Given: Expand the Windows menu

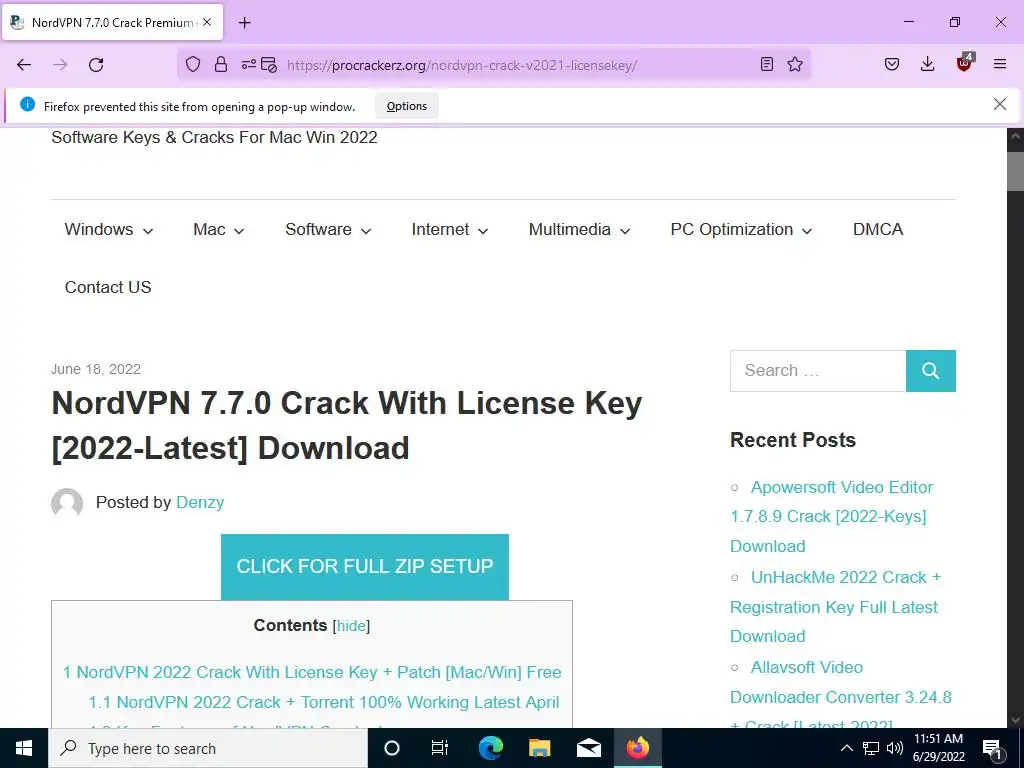Looking at the screenshot, I should tap(108, 229).
